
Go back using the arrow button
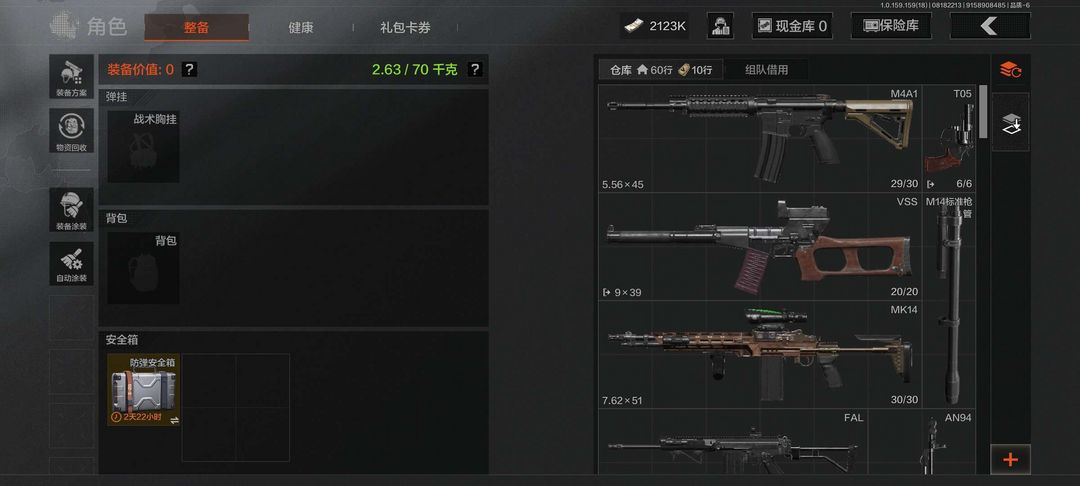(x=990, y=26)
